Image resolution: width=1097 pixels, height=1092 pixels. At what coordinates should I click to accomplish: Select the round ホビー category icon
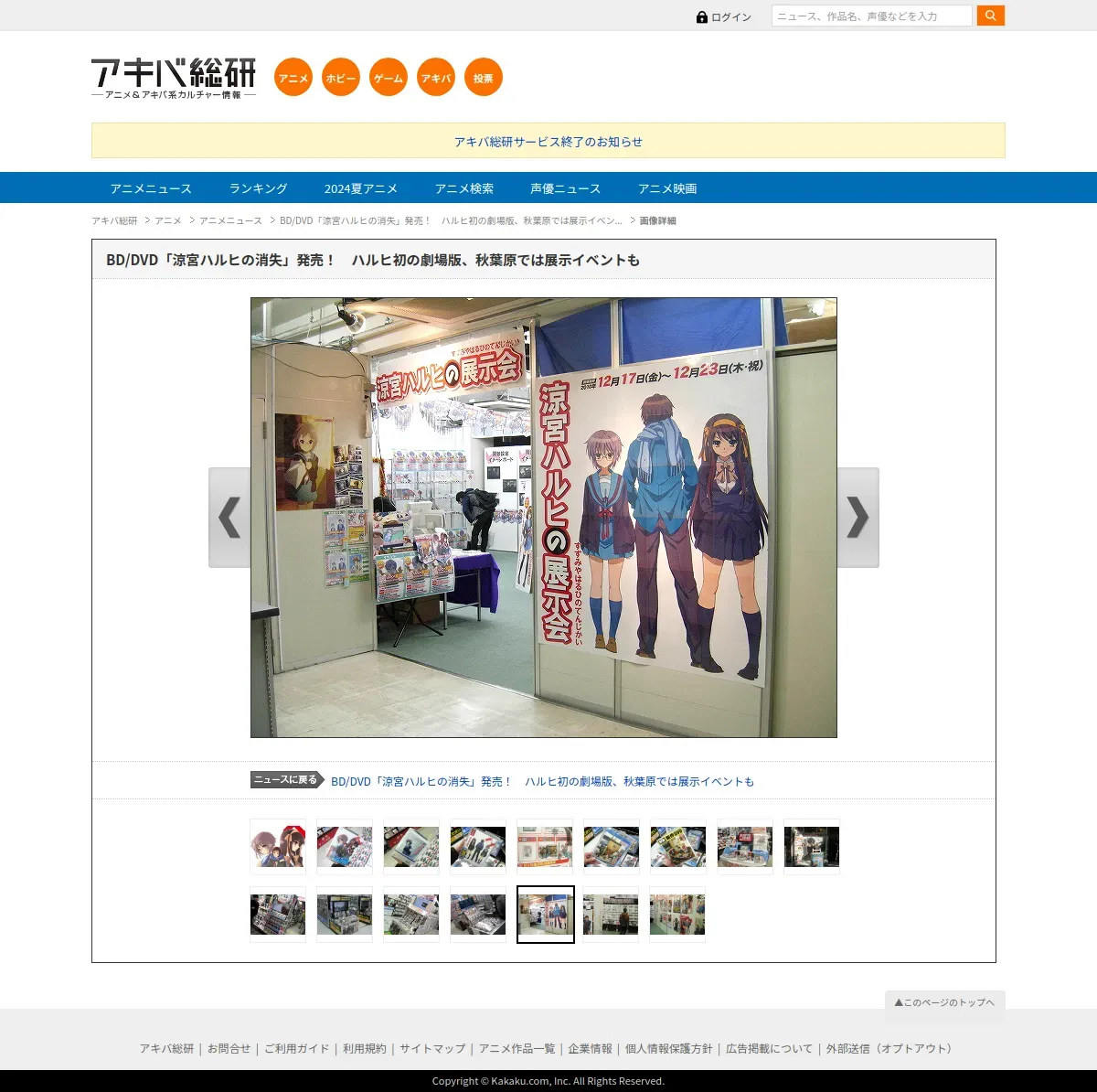pos(341,77)
